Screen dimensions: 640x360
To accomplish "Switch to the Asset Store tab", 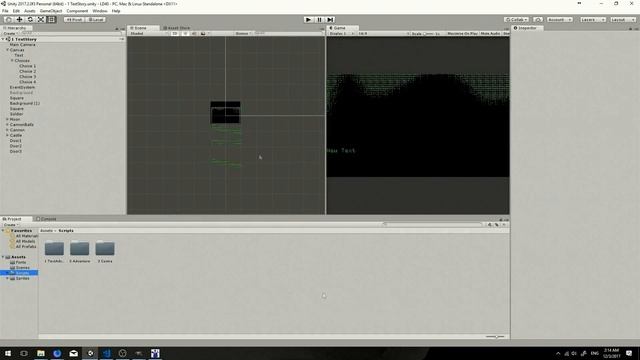I will pos(177,28).
